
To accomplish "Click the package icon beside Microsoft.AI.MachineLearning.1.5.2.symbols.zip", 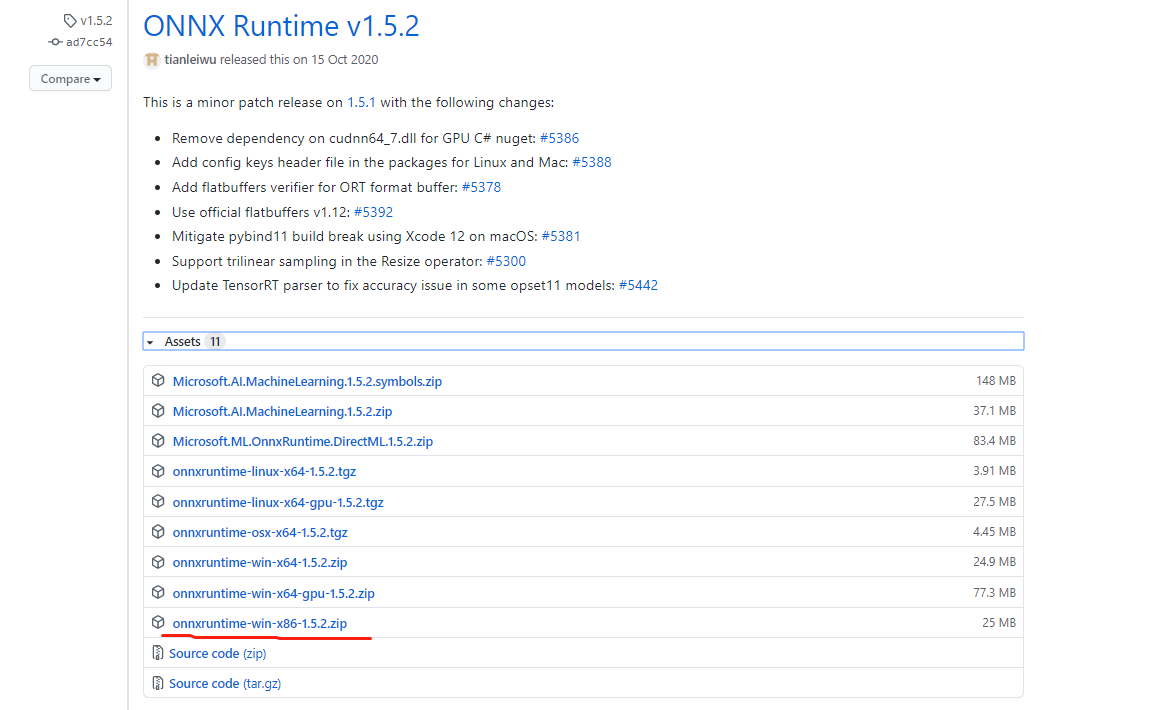I will click(x=158, y=380).
